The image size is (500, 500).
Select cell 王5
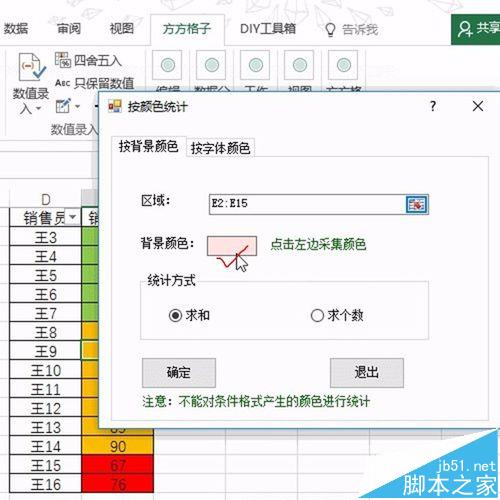point(46,275)
